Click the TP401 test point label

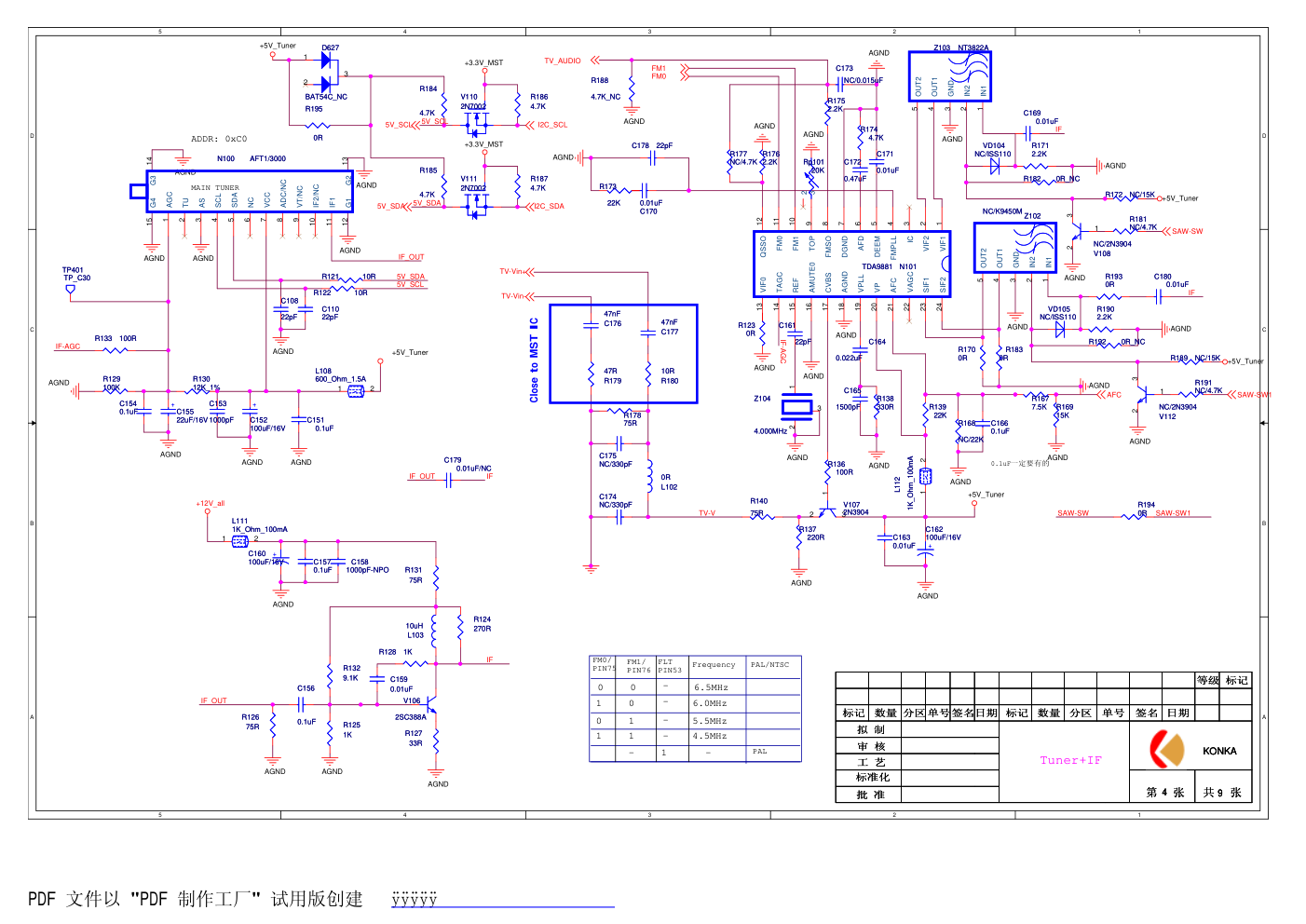[x=73, y=270]
